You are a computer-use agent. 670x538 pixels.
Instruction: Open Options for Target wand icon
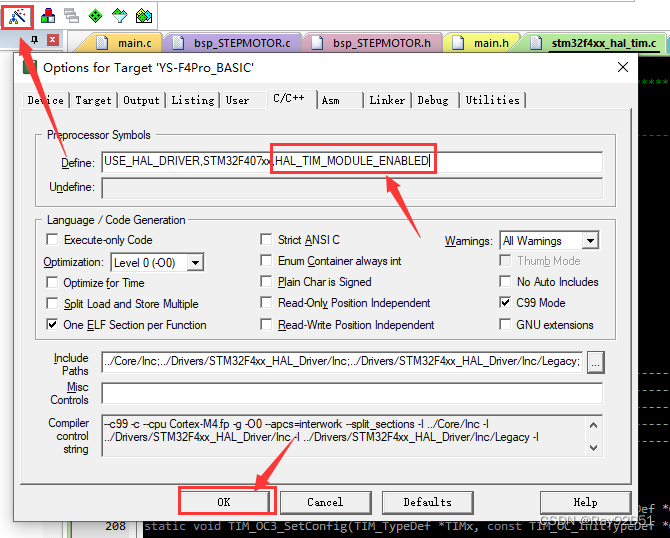point(18,17)
